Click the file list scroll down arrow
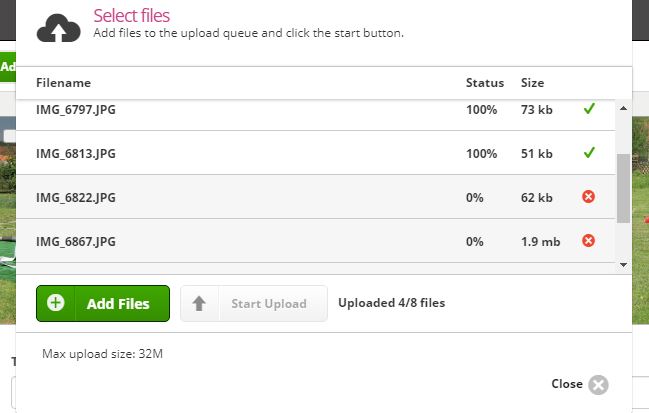 point(623,265)
